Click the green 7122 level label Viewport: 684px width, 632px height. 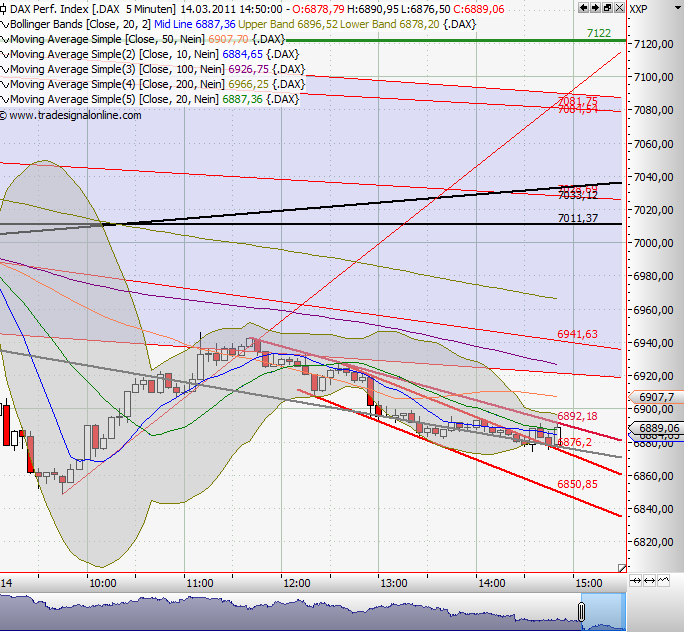599,33
